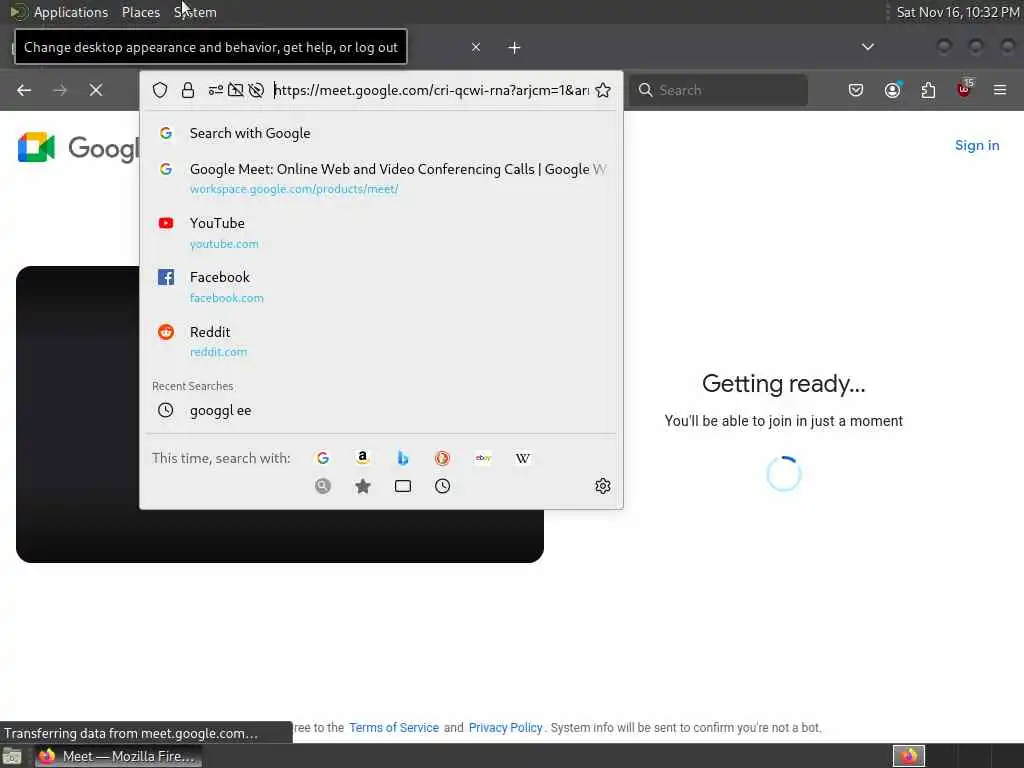Open the Extensions puzzle icon
The image size is (1024, 768).
tap(928, 90)
